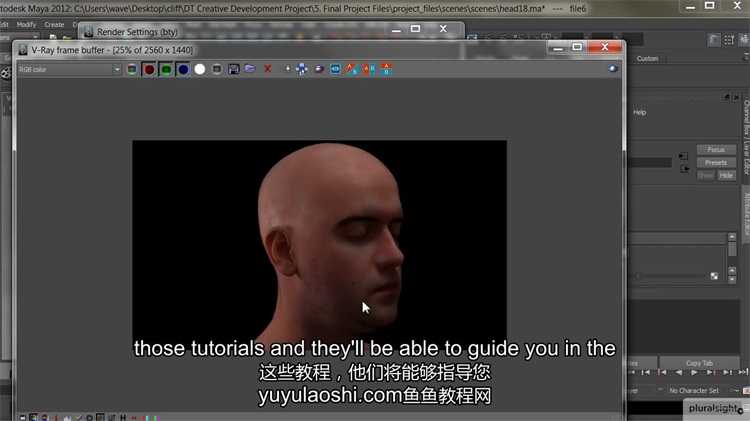The image size is (750, 421).
Task: Open the Attribute Editor side tab
Action: click(746, 214)
